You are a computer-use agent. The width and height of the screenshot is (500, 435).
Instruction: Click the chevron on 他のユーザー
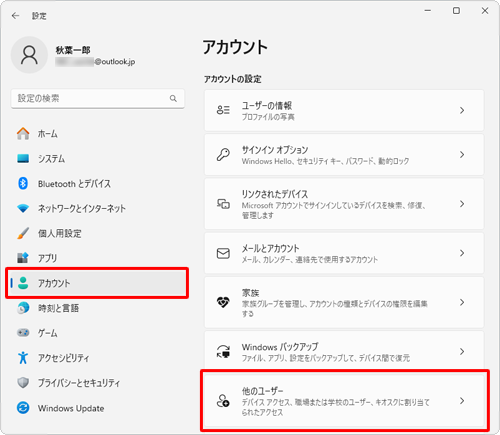tap(462, 401)
